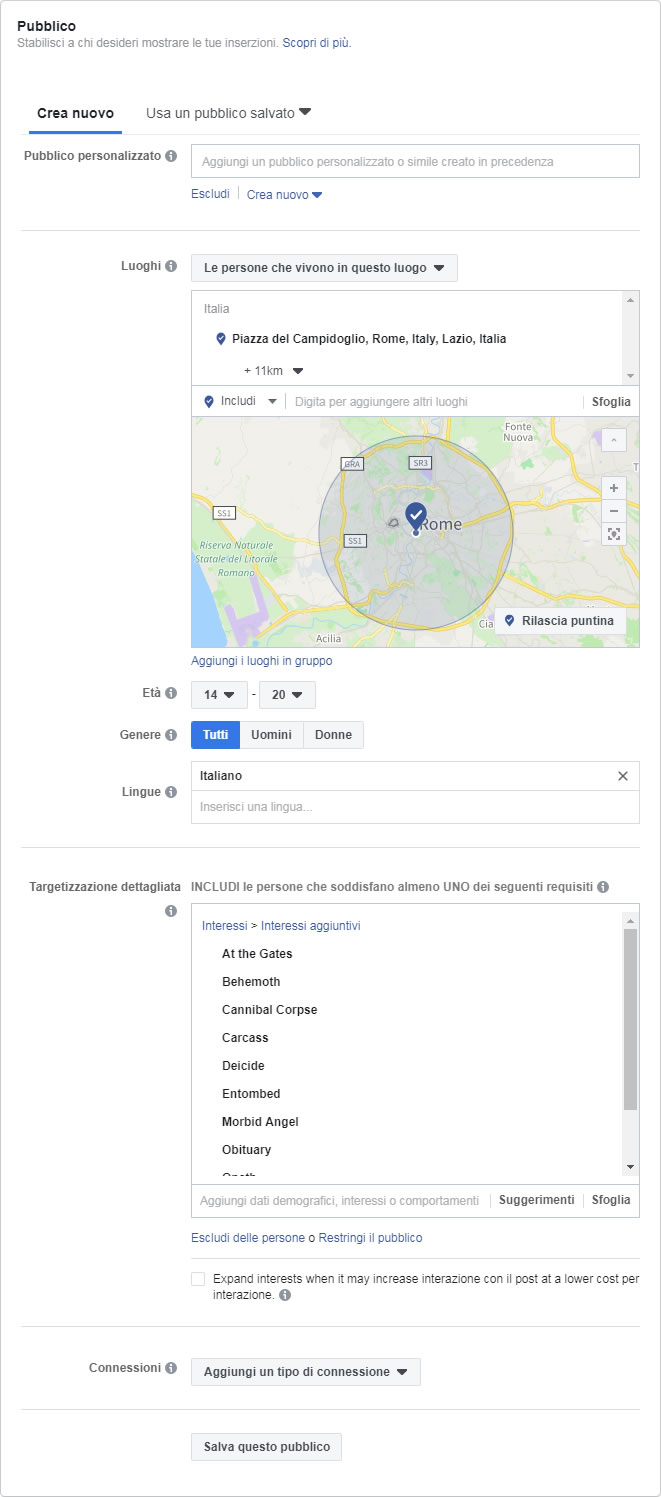Select Deicide interest
661x1497 pixels.
[243, 1066]
